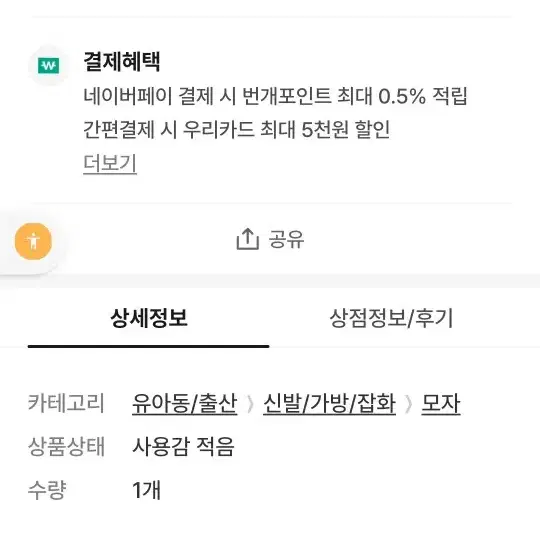
Task: Select the 상품상태 row label
Action: [x=66, y=446]
